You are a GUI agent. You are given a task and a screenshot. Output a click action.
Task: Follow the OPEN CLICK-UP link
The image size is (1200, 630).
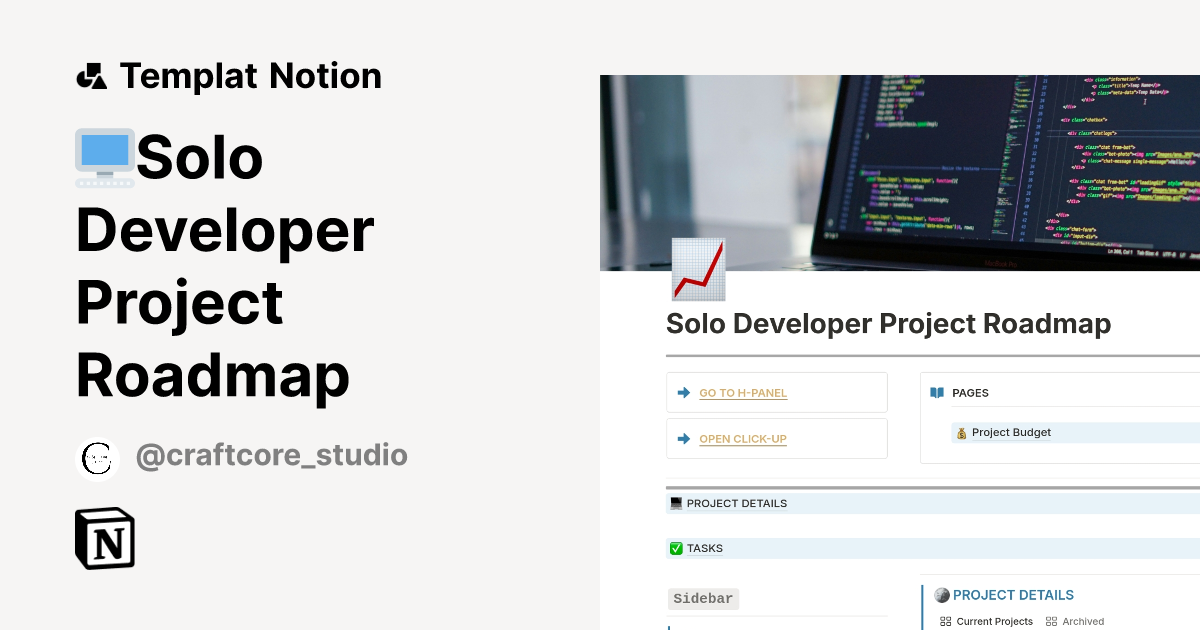742,438
